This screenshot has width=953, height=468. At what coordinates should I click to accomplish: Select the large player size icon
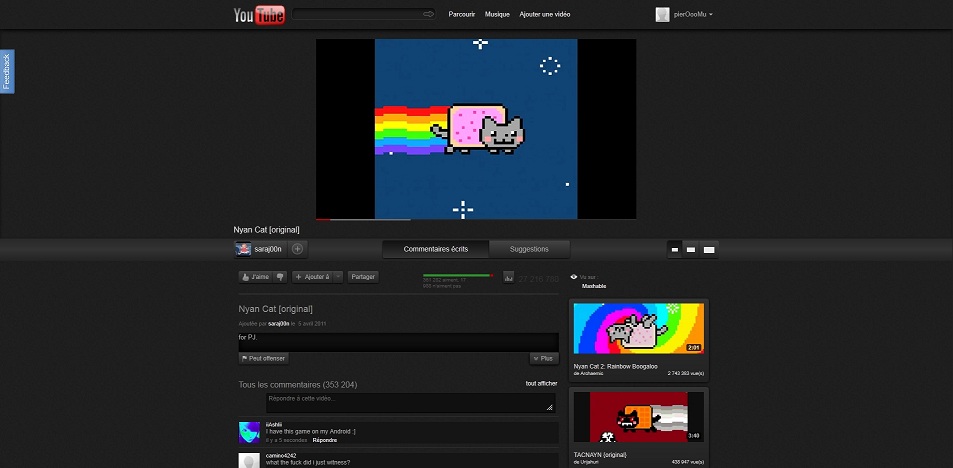coord(709,250)
